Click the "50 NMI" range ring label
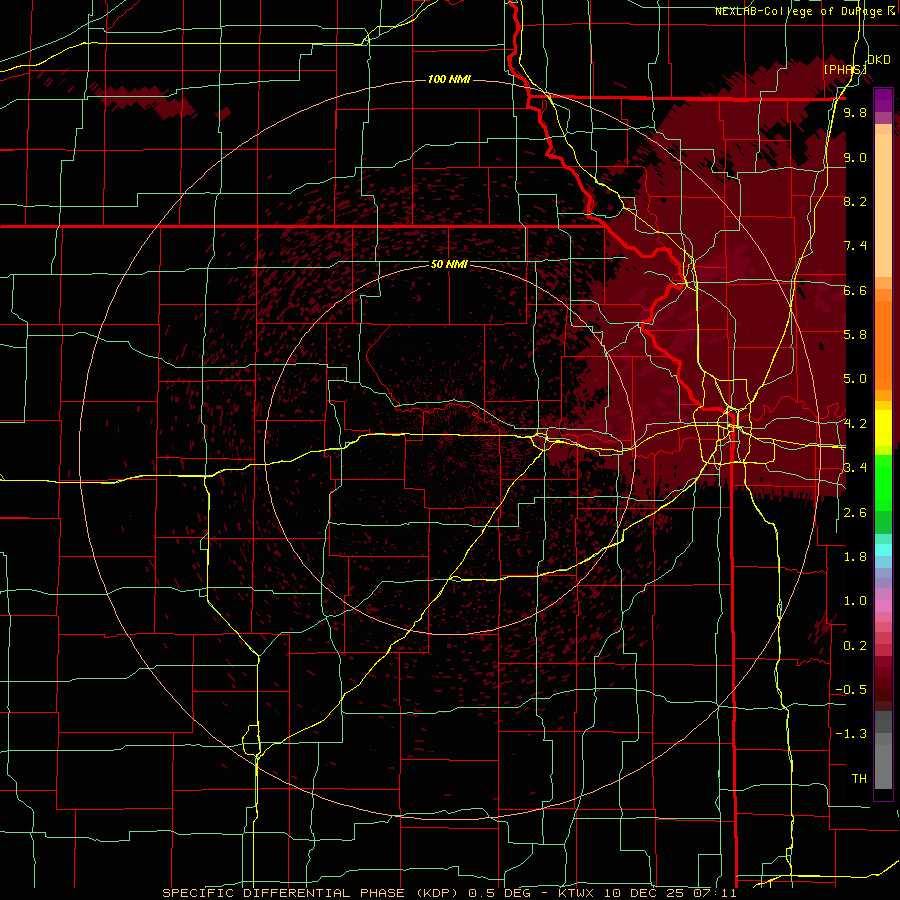900x900 pixels. point(449,264)
